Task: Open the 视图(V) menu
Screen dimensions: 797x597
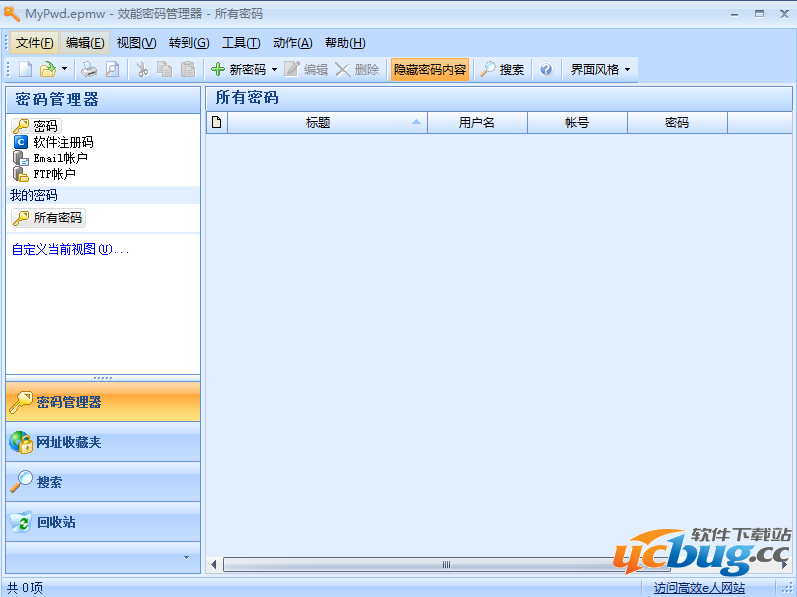Action: point(136,42)
